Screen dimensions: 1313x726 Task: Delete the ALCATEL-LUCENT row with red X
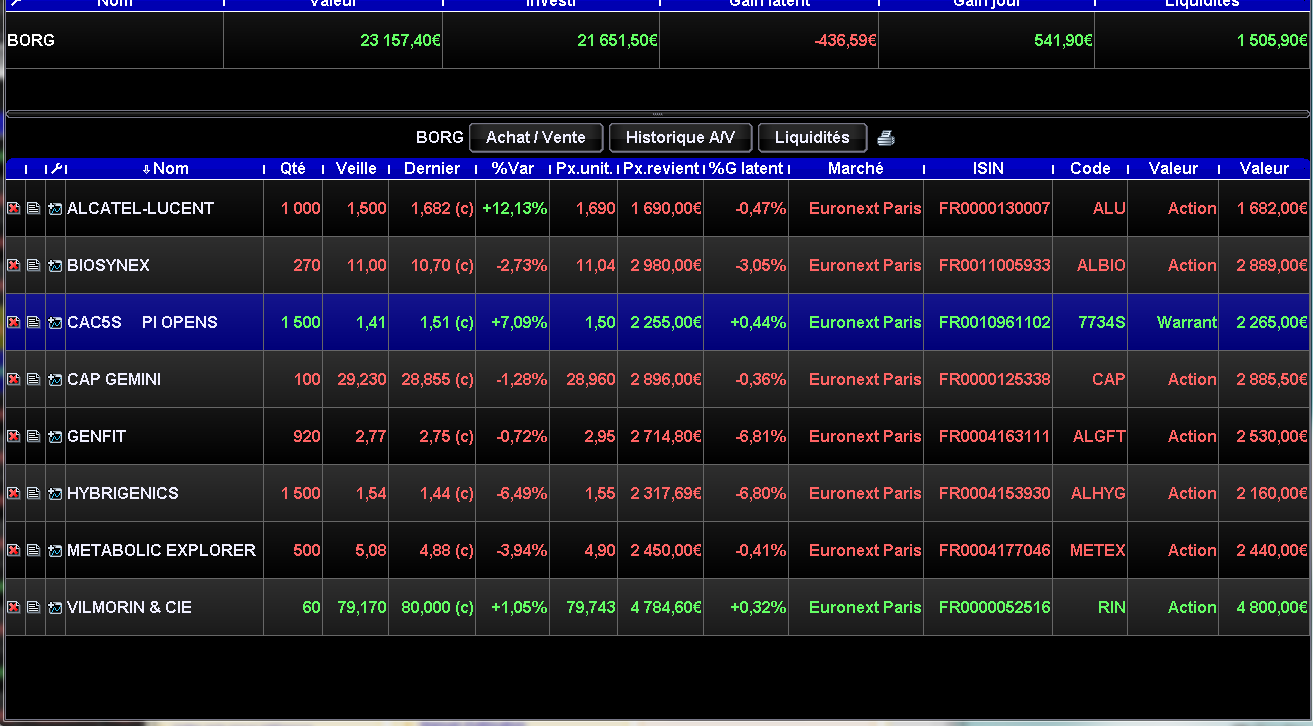14,208
